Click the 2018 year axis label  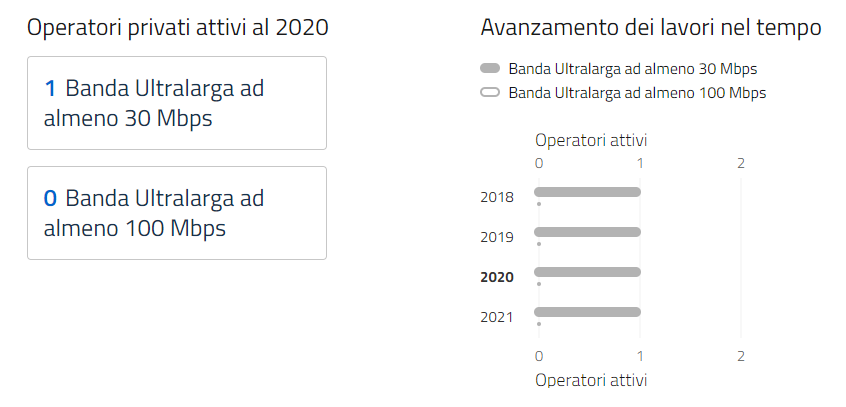tap(497, 197)
